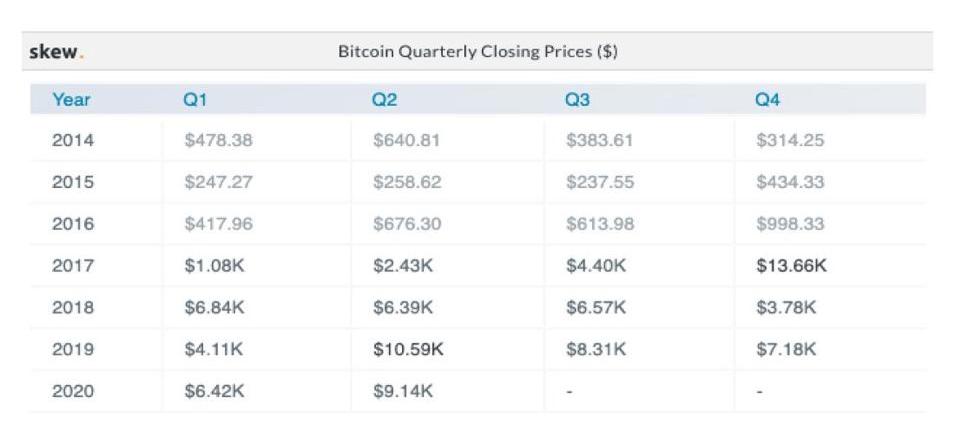Click the 2018 Q4 value $3.78K

tap(785, 307)
